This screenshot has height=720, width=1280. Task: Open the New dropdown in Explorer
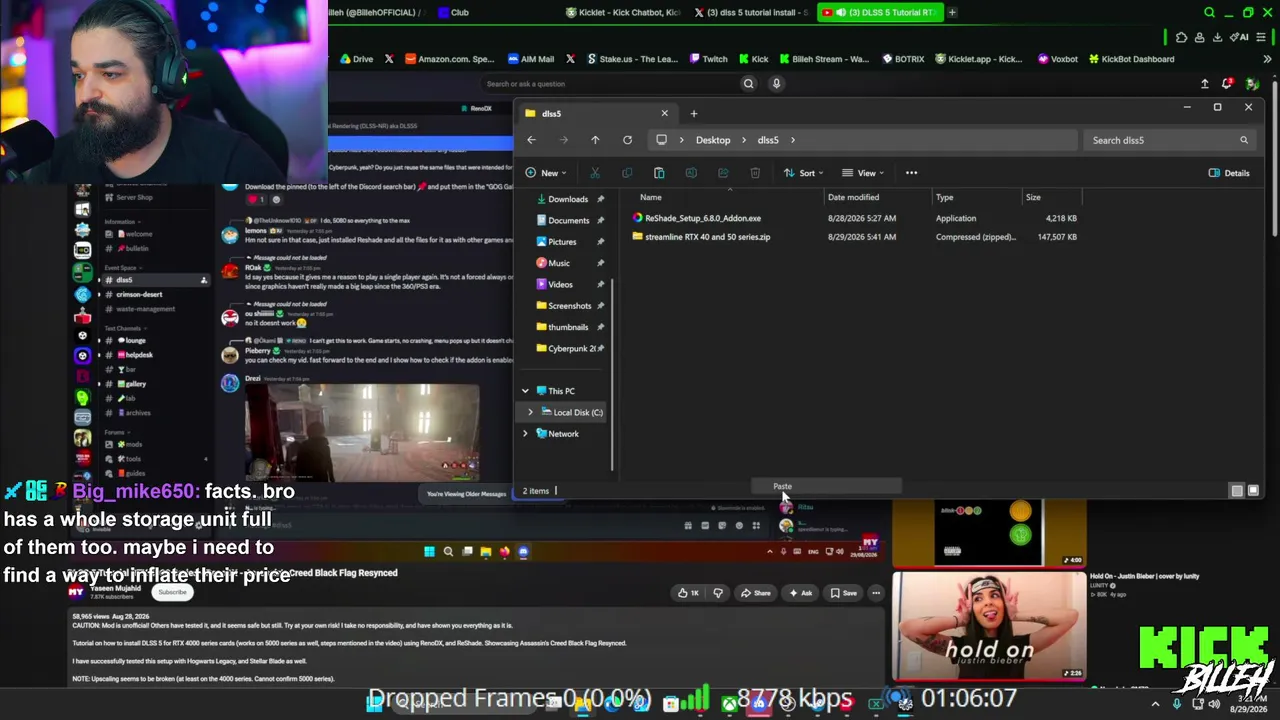(546, 173)
